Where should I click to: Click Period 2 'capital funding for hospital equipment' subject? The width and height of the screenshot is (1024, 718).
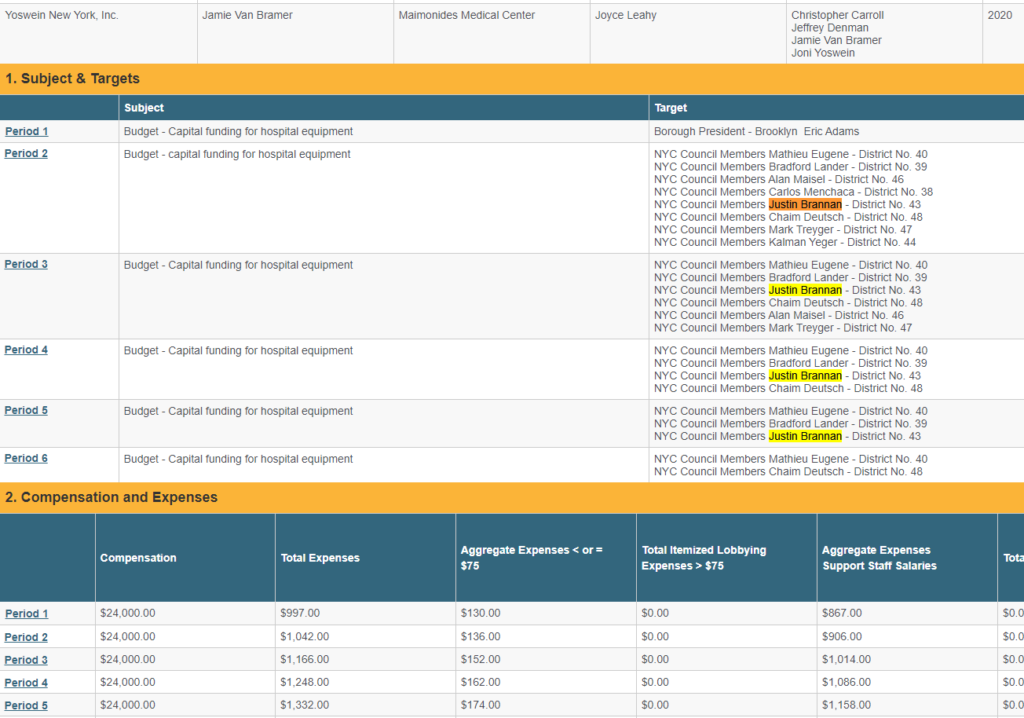click(237, 154)
